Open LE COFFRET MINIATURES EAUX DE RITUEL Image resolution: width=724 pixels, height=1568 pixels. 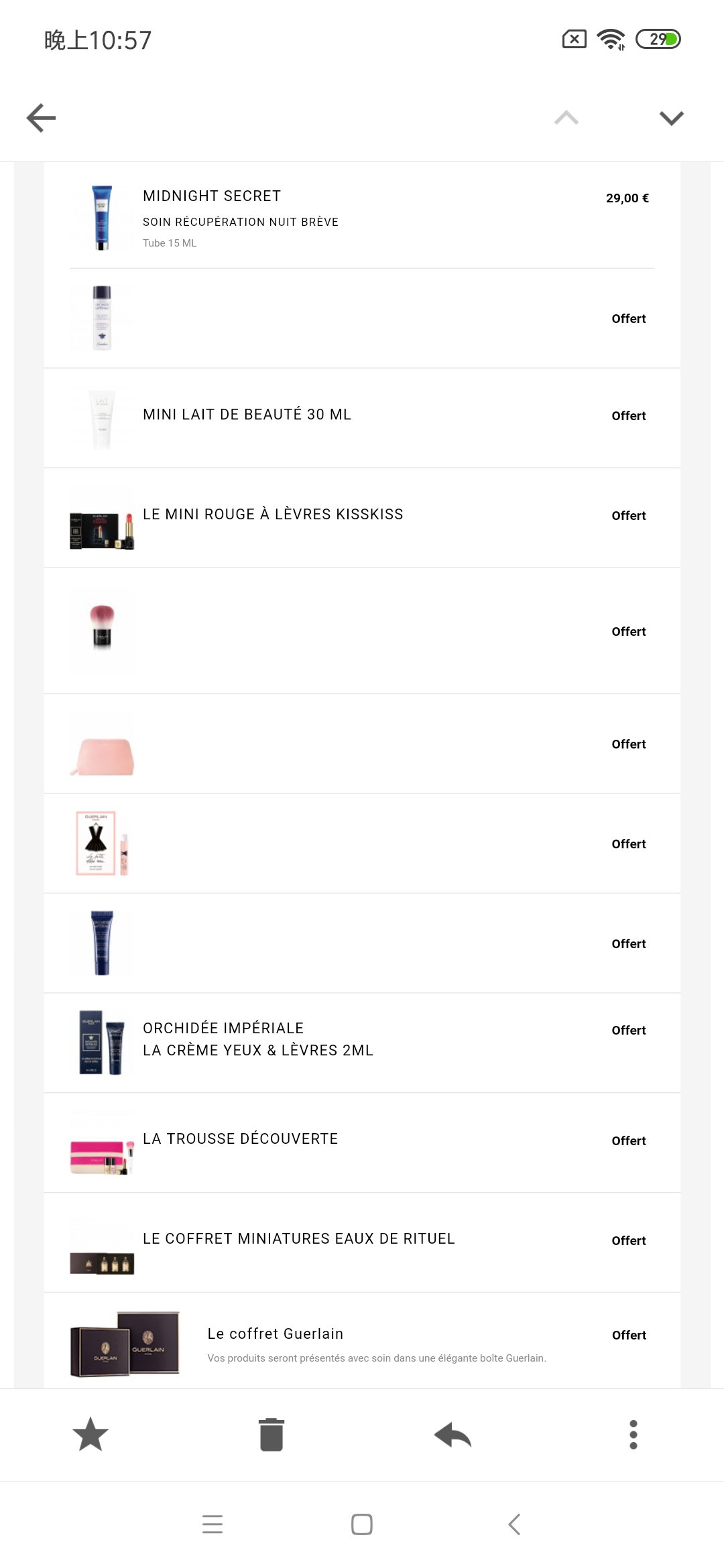click(x=299, y=1238)
